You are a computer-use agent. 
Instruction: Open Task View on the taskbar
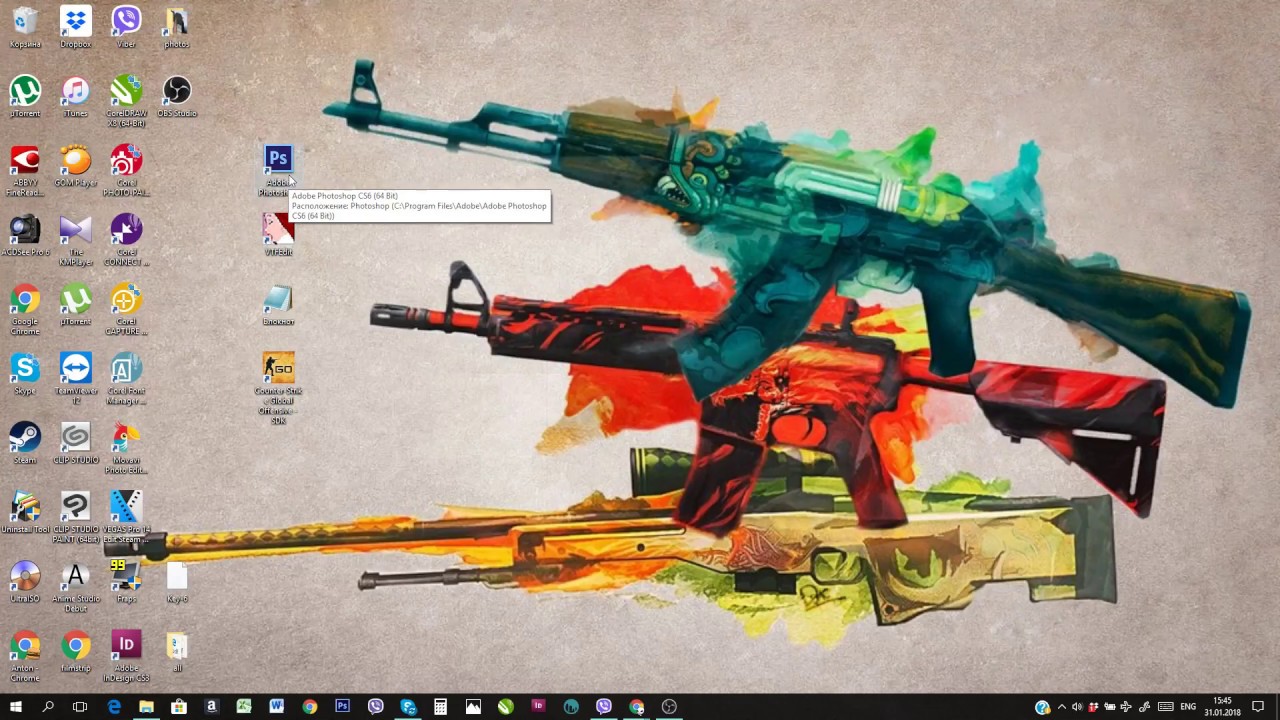click(x=80, y=707)
